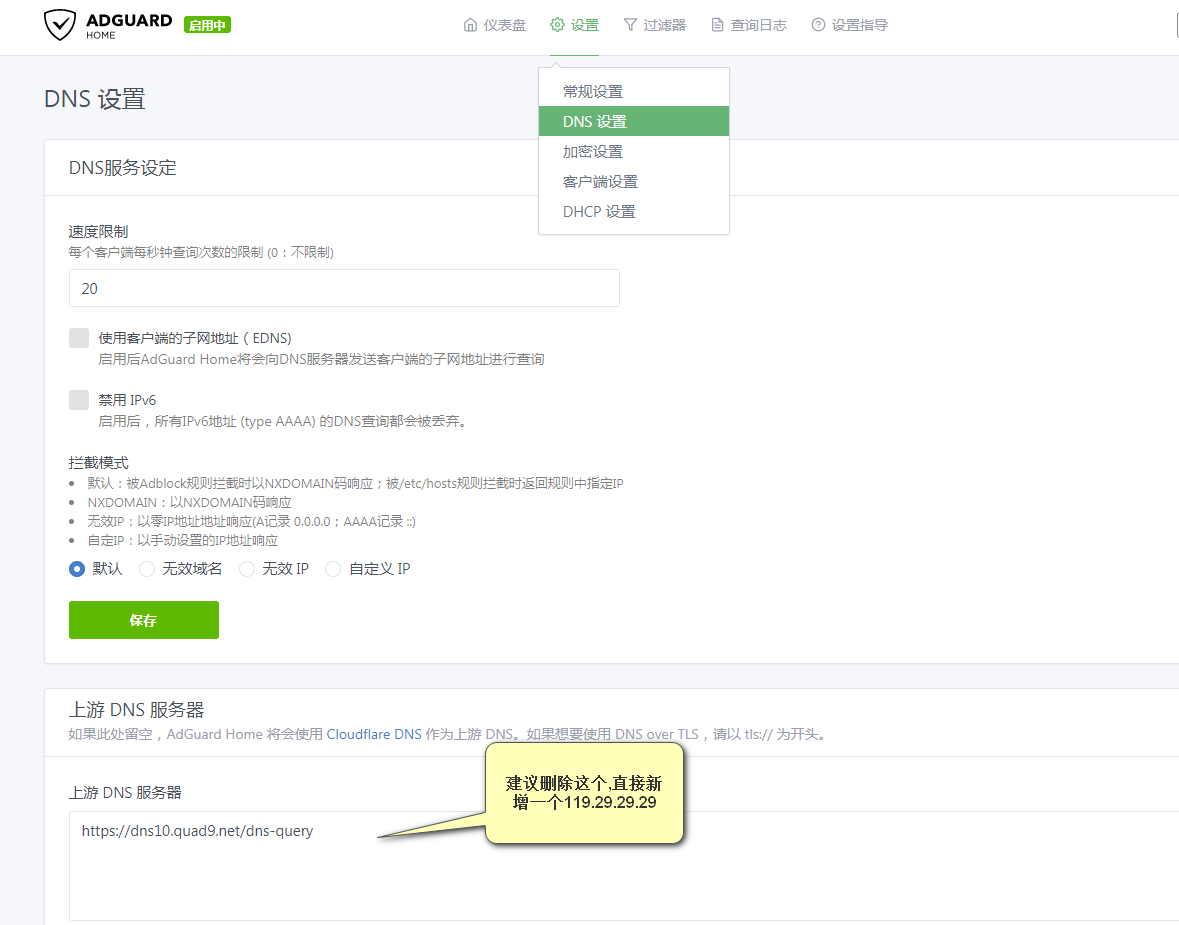Click the AdGuard Home shield logo
The width and height of the screenshot is (1179, 925).
[x=60, y=25]
